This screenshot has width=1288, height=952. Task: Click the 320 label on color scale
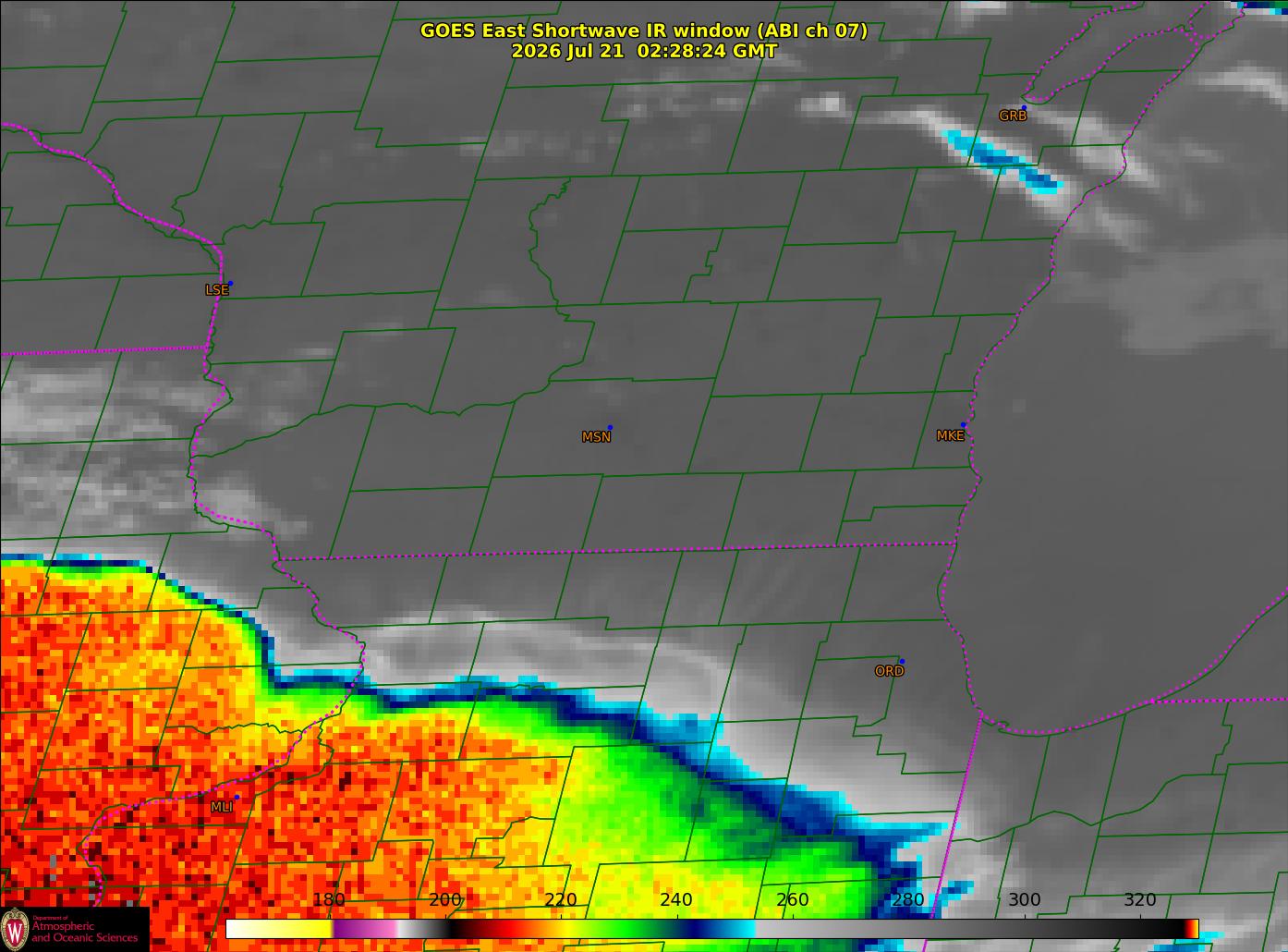[1140, 900]
